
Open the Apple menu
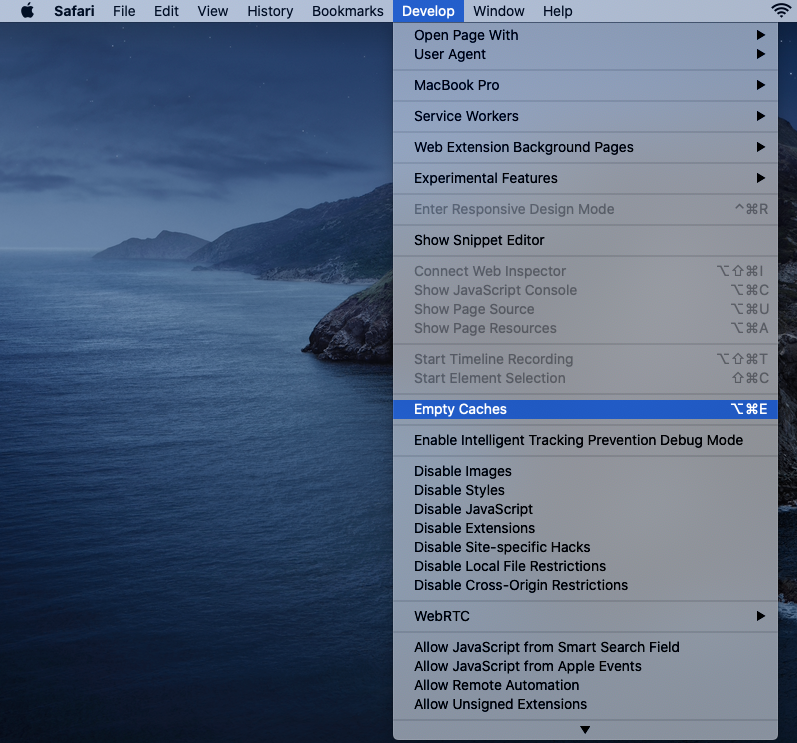27,11
